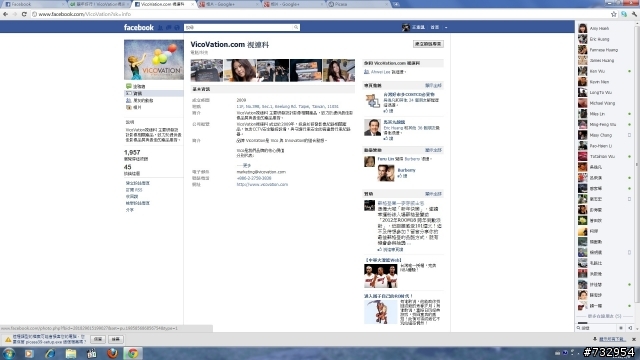Click the VicoVation profile picture
The image size is (640, 360).
[x=153, y=60]
